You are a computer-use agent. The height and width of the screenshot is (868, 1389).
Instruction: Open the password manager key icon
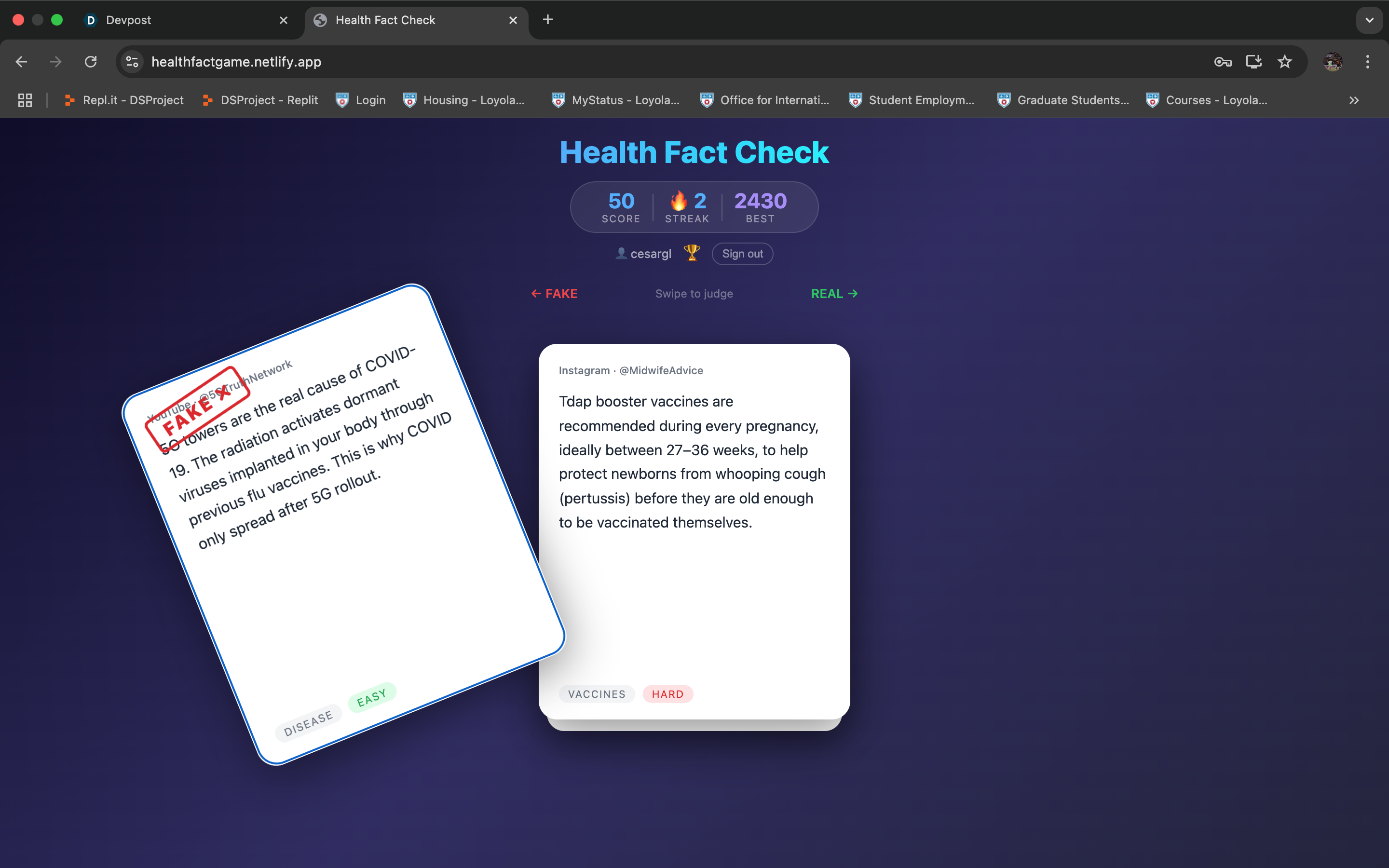(x=1223, y=62)
